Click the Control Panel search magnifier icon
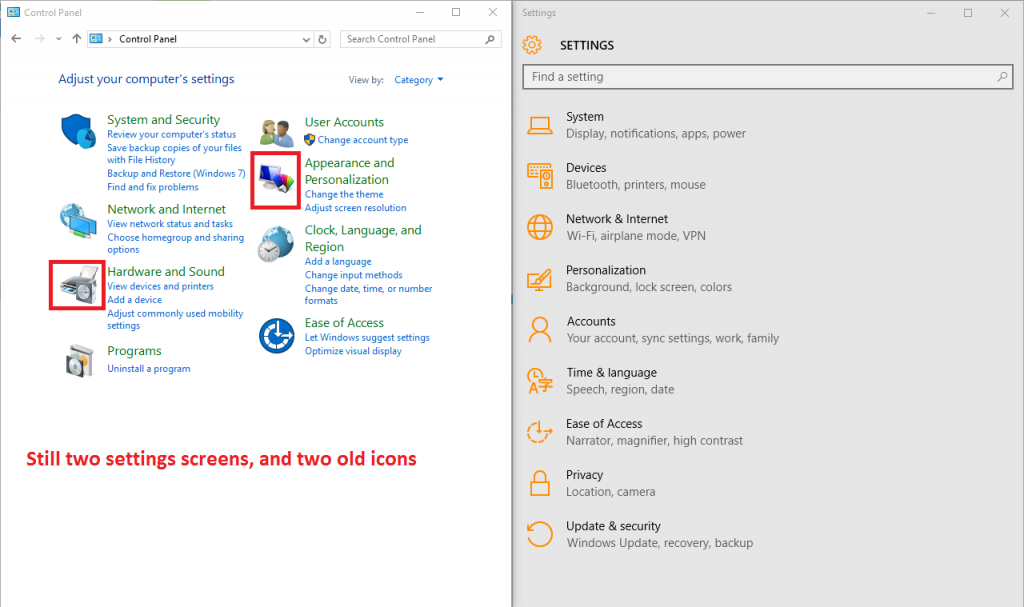This screenshot has width=1024, height=607. pos(490,39)
